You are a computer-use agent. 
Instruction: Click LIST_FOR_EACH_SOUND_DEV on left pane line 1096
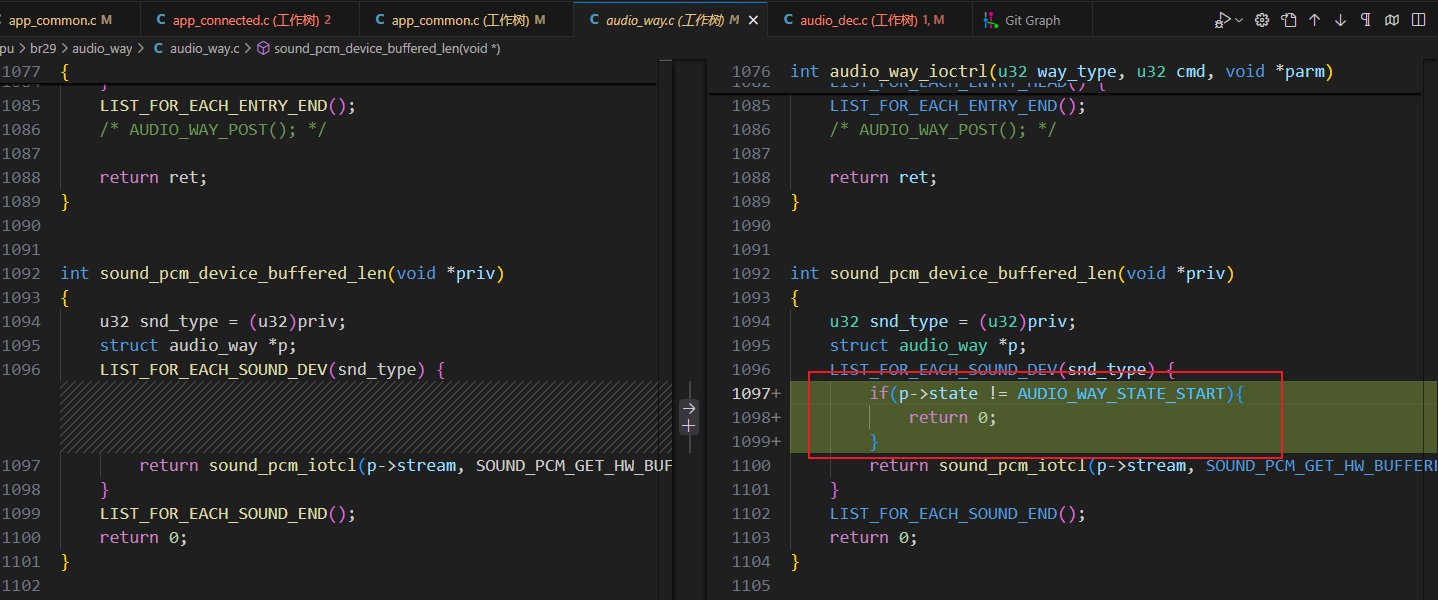click(x=214, y=369)
